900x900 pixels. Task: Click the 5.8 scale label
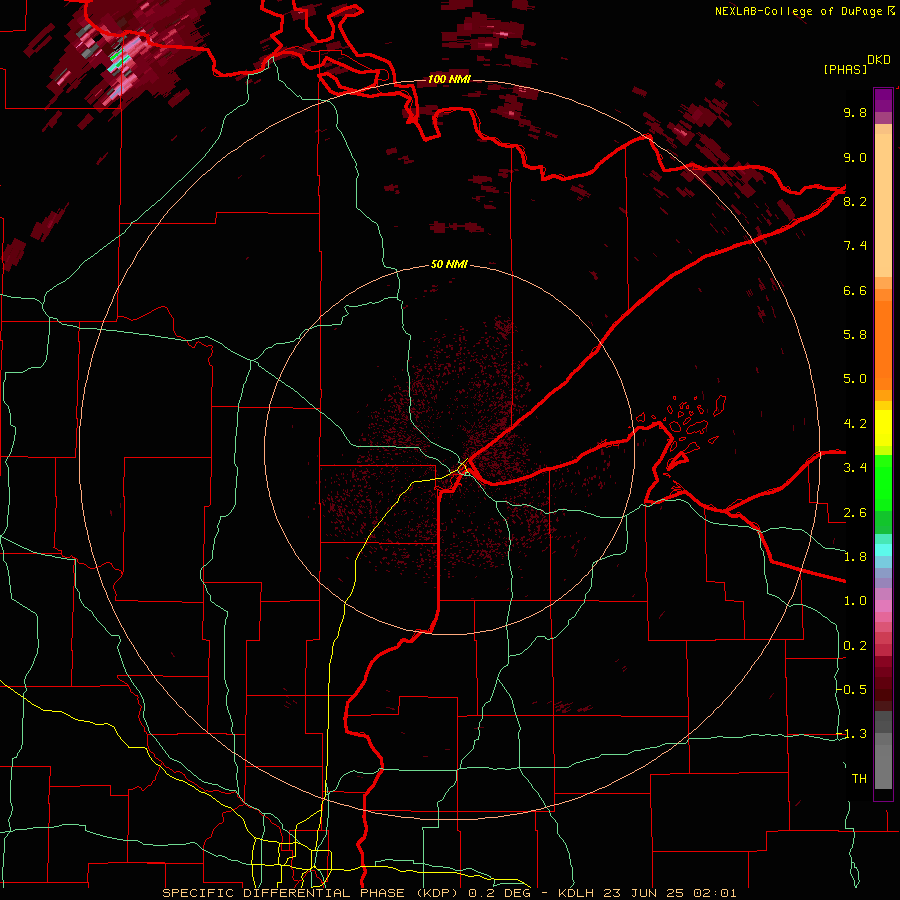(x=855, y=334)
